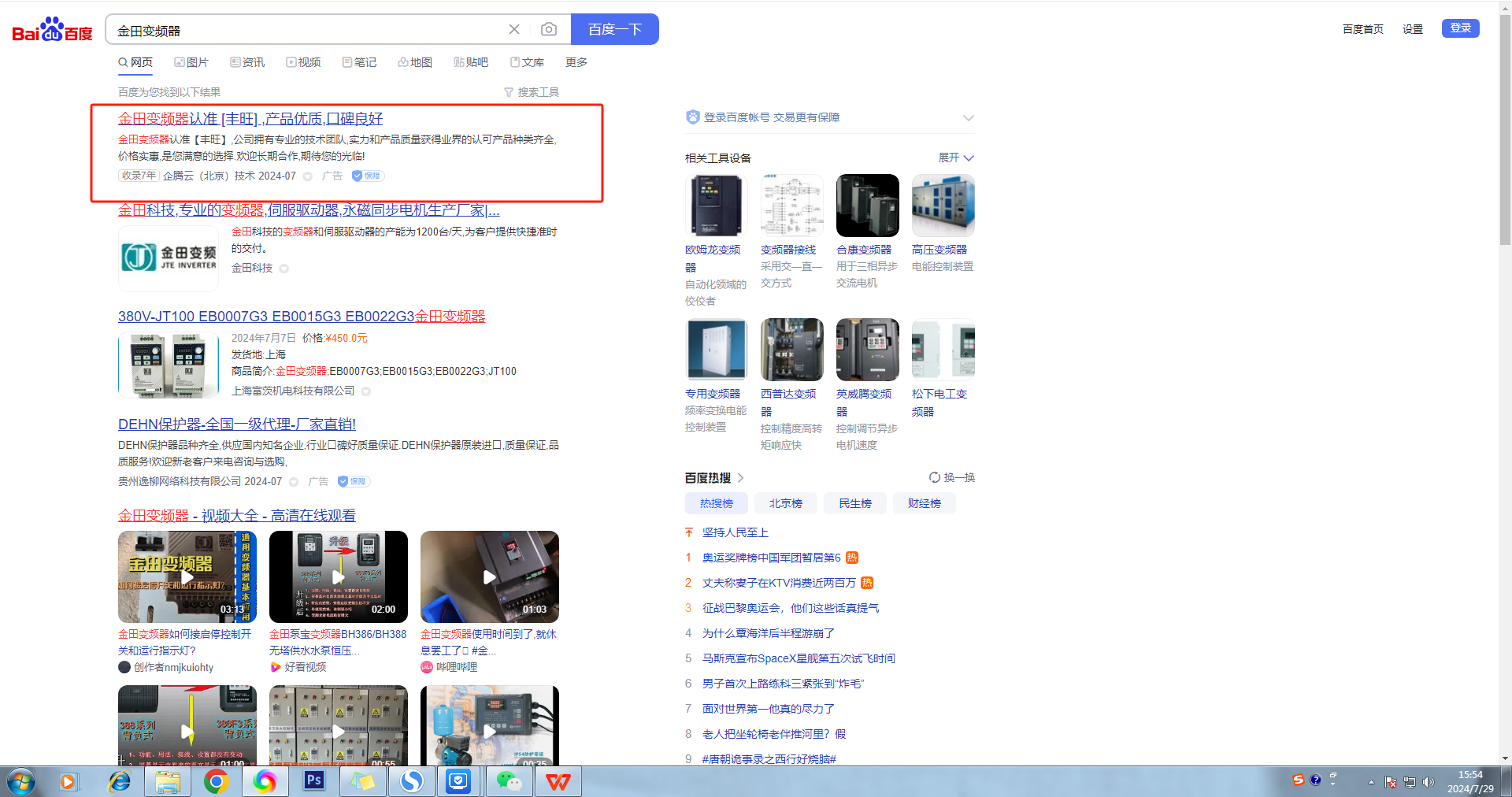
Task: Open 高压变频器 image card
Action: pos(943,206)
